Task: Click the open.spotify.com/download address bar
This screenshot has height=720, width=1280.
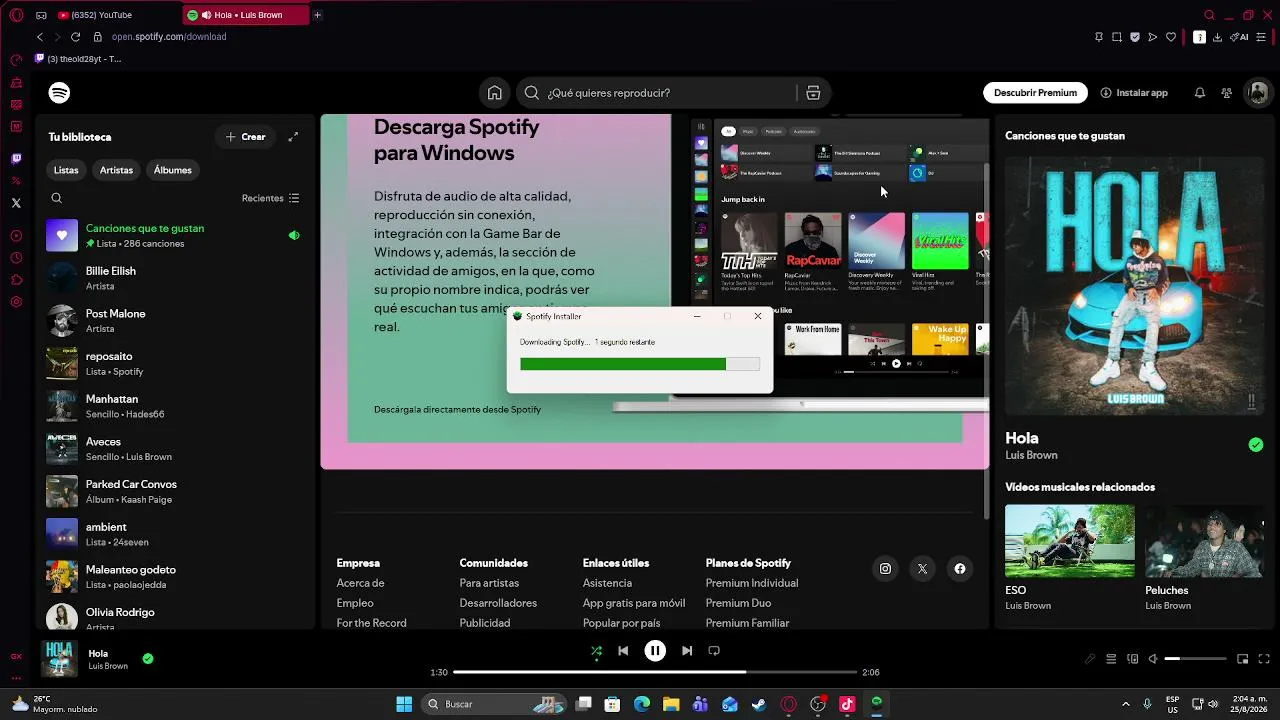Action: point(169,37)
